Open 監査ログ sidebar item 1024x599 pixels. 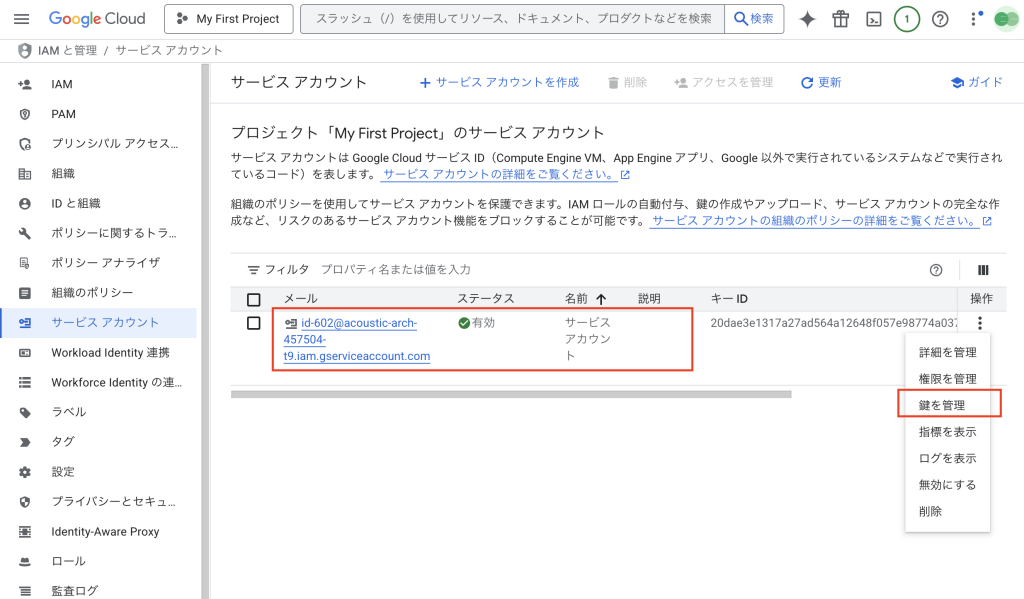[99, 591]
